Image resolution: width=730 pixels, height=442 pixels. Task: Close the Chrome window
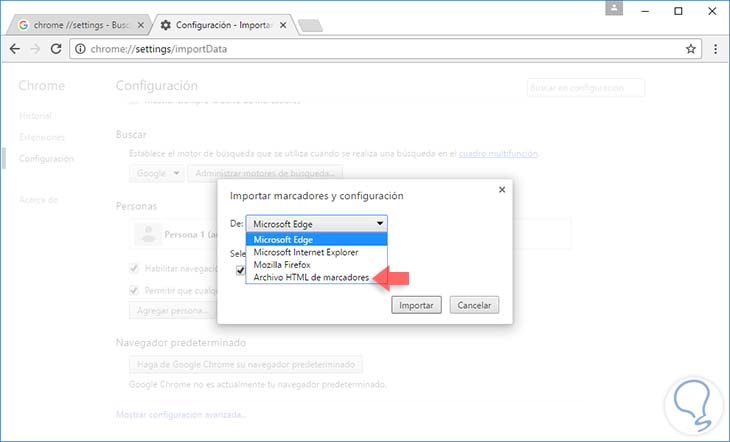(x=712, y=11)
